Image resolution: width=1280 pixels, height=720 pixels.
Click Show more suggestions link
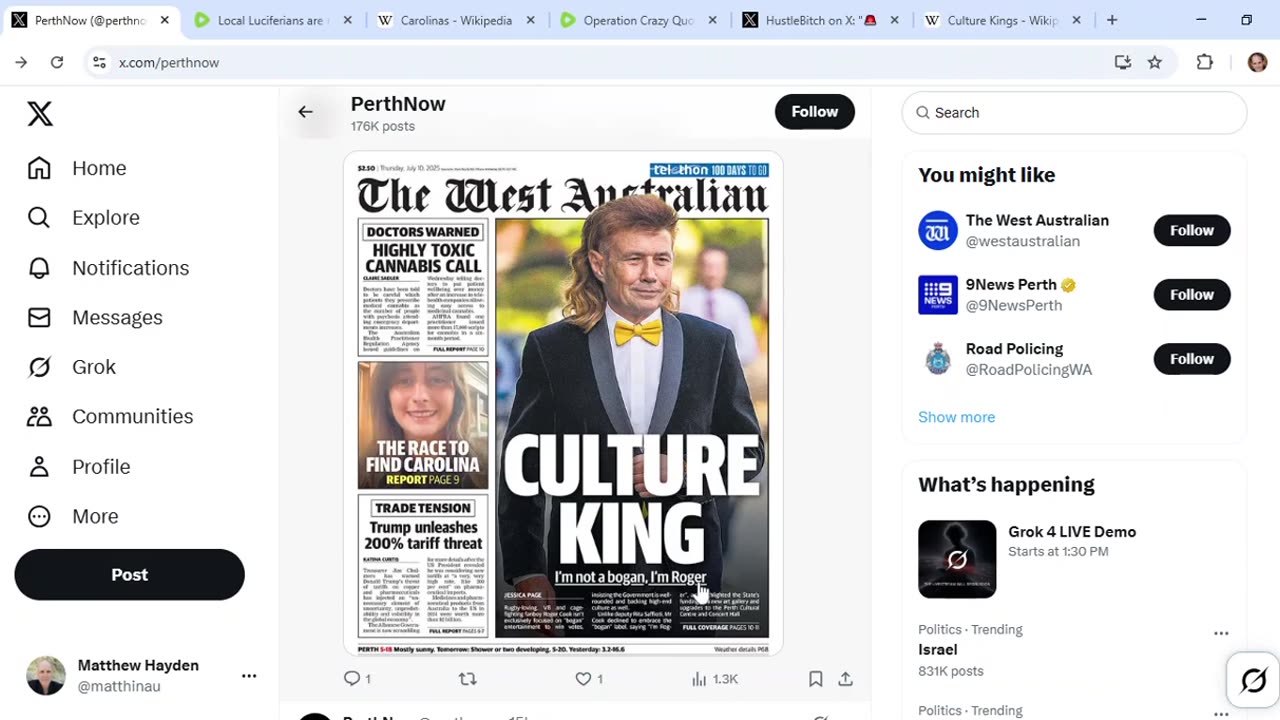(x=956, y=417)
